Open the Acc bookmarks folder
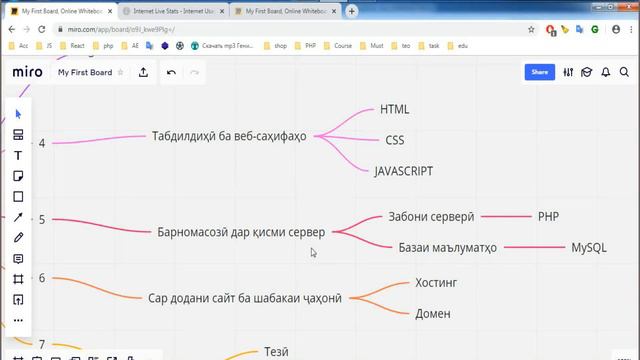Screen dimensions: 640x360 pyautogui.click(x=18, y=46)
